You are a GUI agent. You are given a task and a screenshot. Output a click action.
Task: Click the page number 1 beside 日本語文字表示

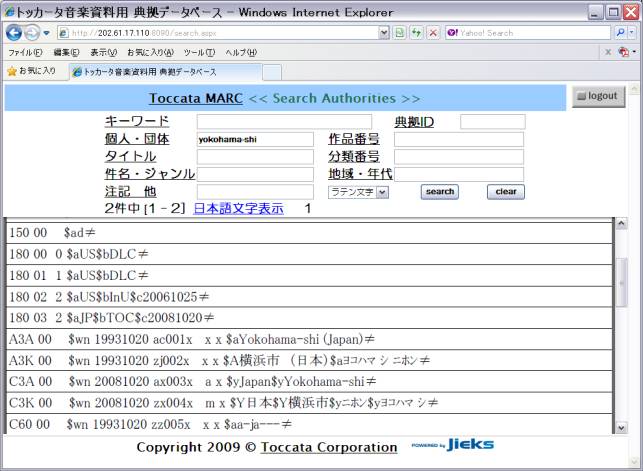click(x=308, y=209)
